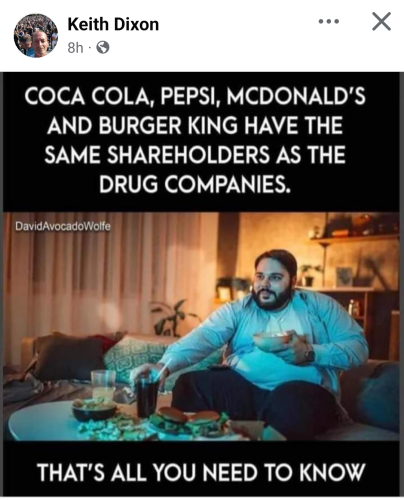Click the globe public privacy icon
The image size is (404, 500).
coord(103,48)
